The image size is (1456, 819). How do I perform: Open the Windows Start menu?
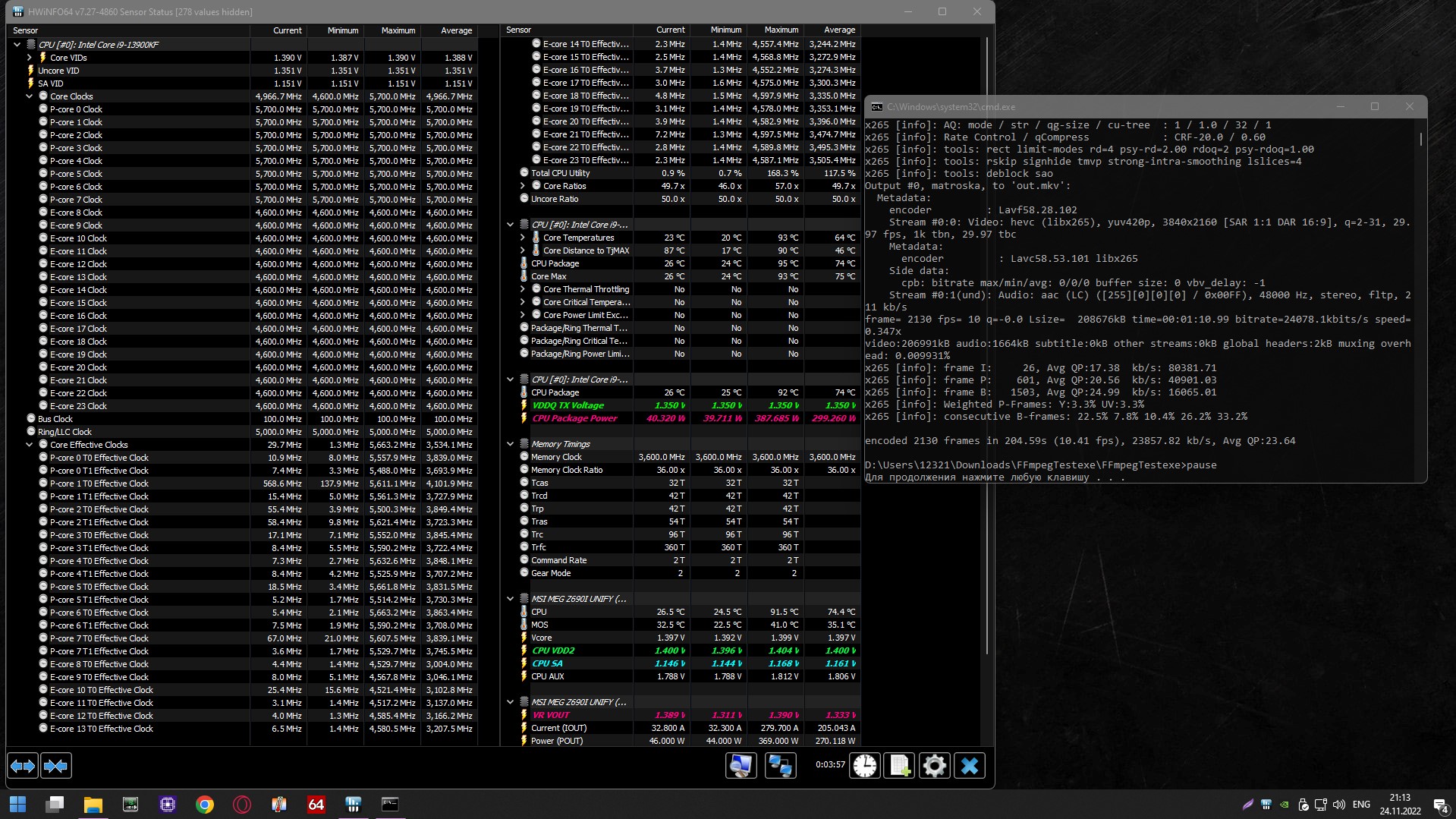point(17,805)
